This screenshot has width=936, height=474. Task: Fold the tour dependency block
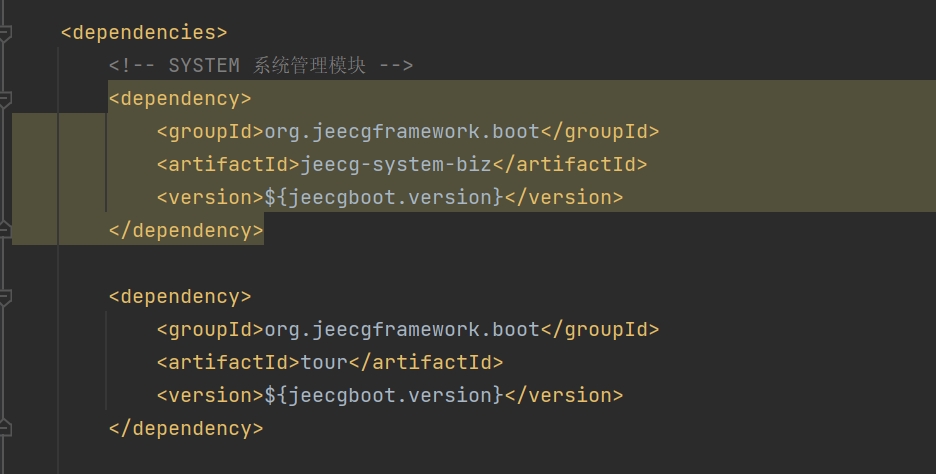click(5, 297)
